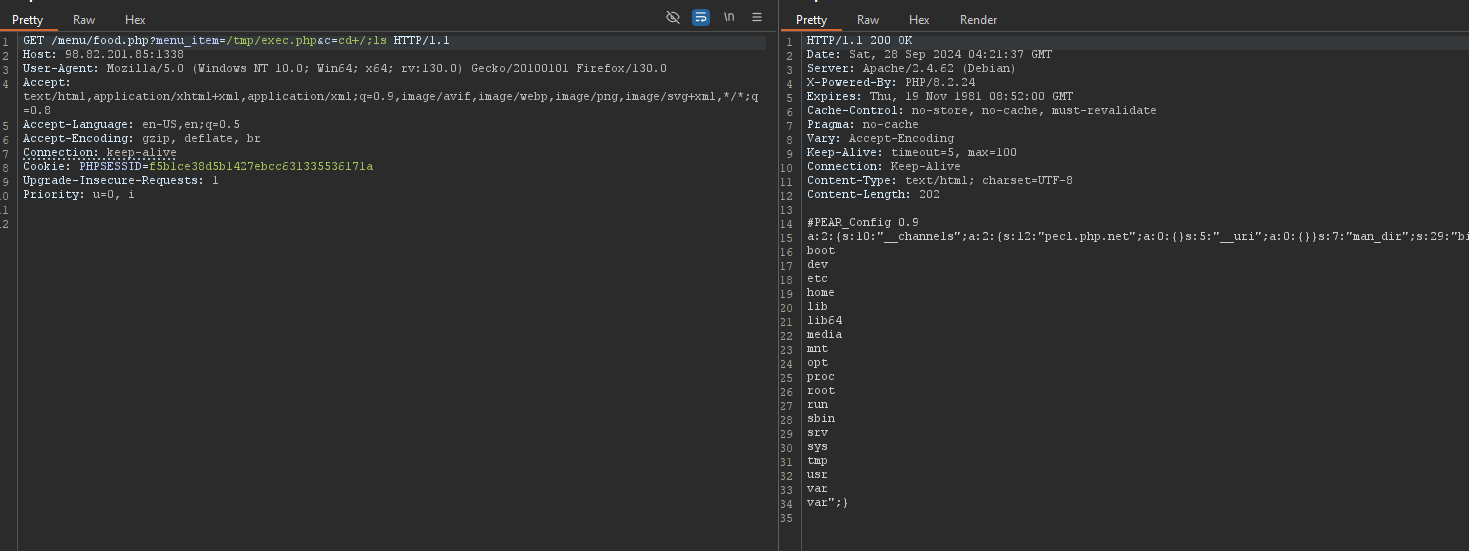Click the opt directory entry
Screen dimensions: 1469x551
point(817,363)
